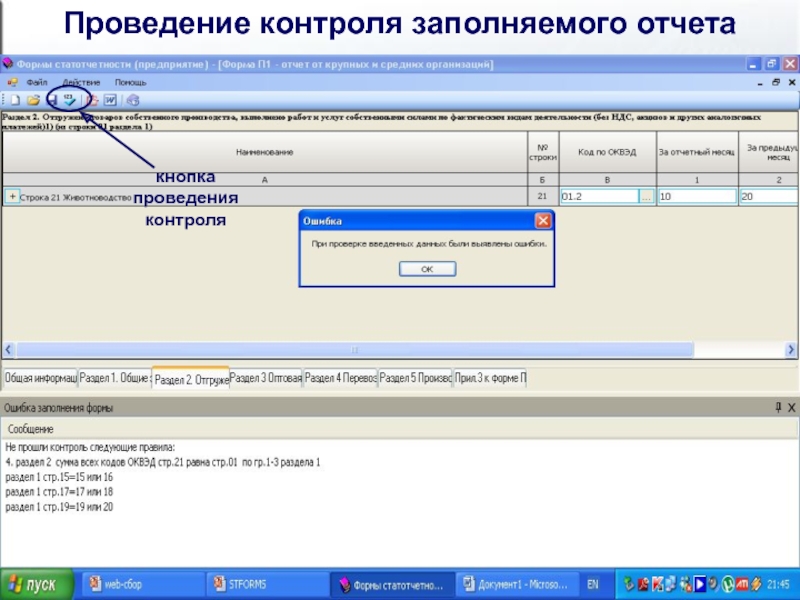Click the network computers tray icon

tap(670, 584)
